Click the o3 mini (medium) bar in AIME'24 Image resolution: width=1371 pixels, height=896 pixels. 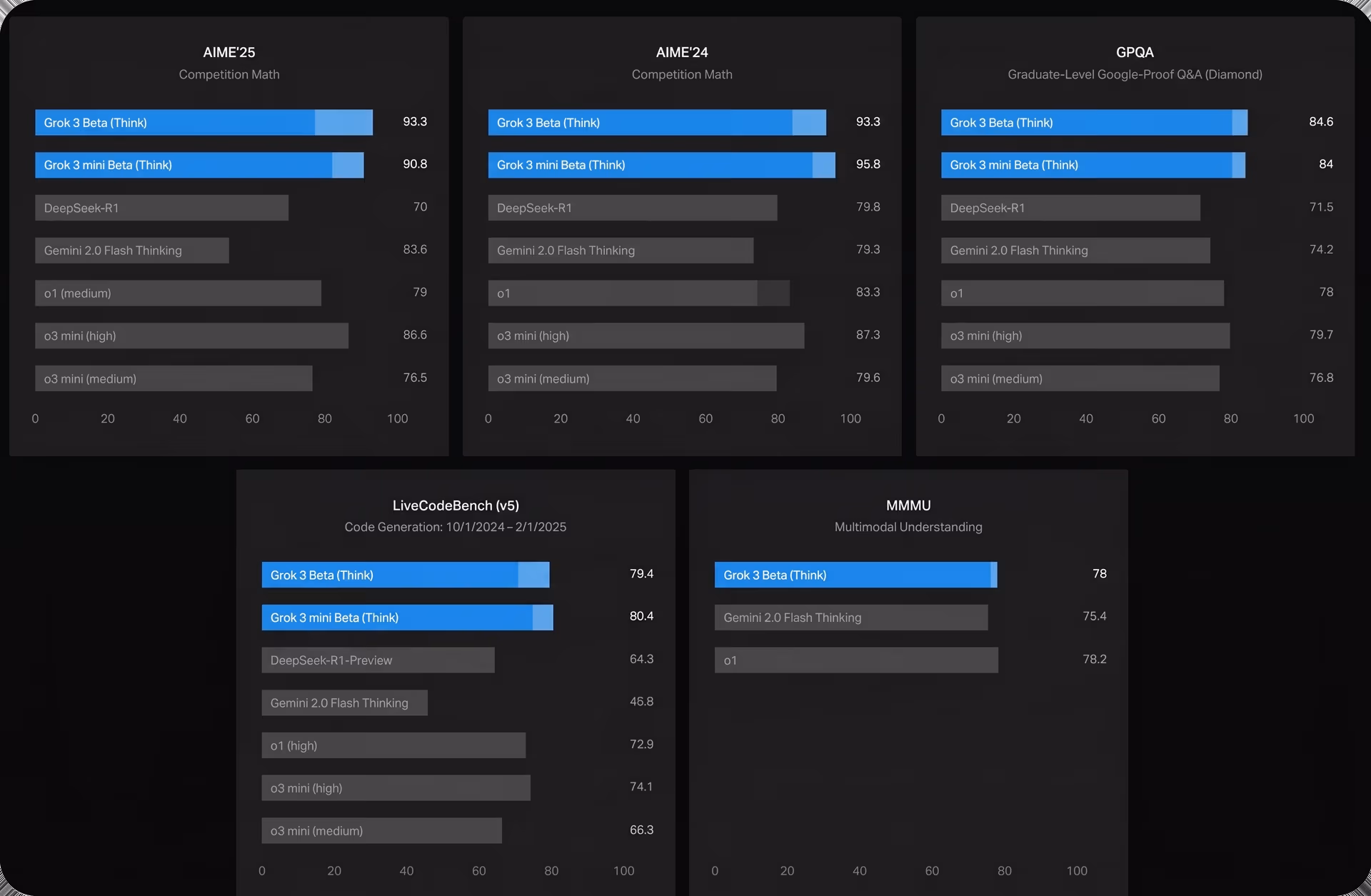click(x=632, y=378)
